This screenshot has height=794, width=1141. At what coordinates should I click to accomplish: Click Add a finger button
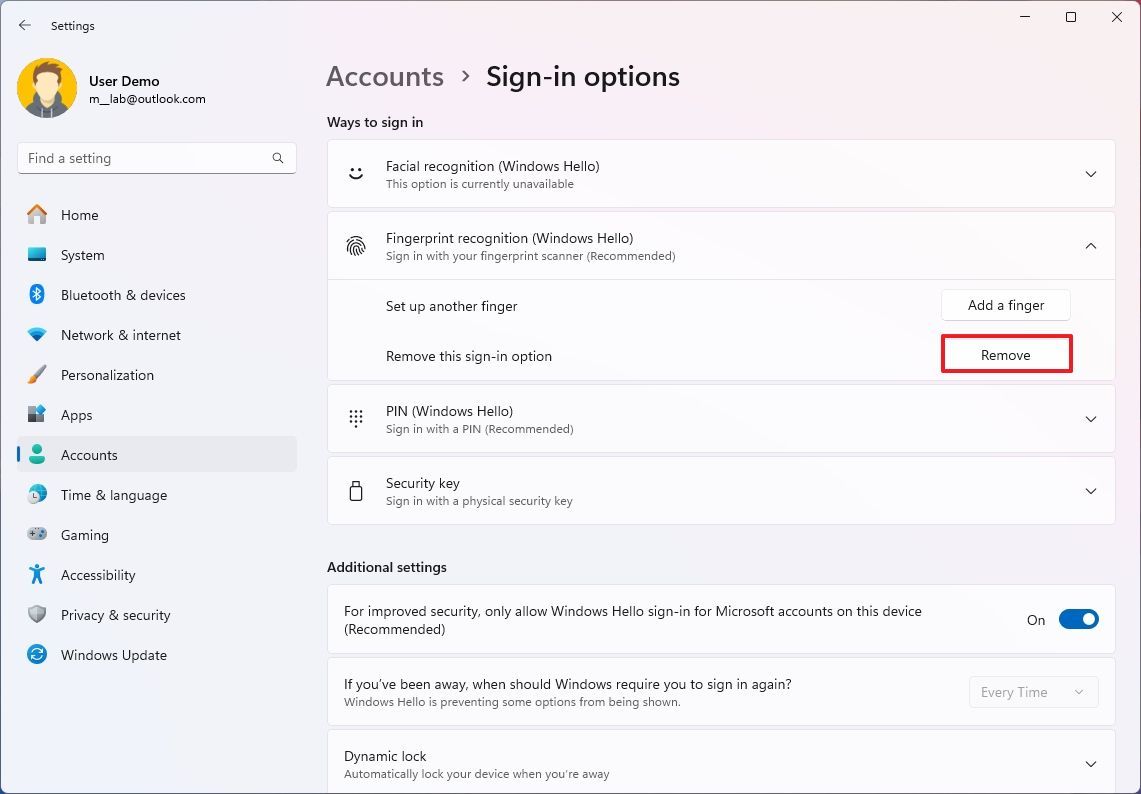[1005, 305]
